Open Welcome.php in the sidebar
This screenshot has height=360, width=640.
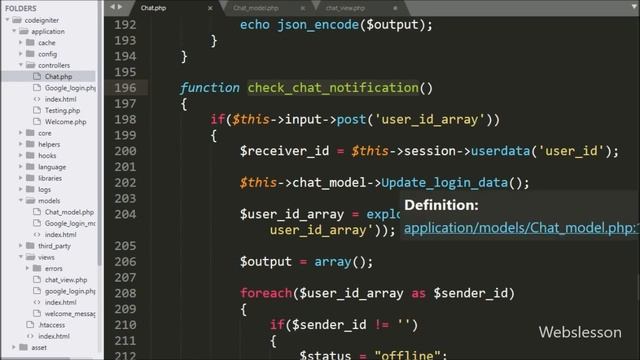(x=66, y=122)
